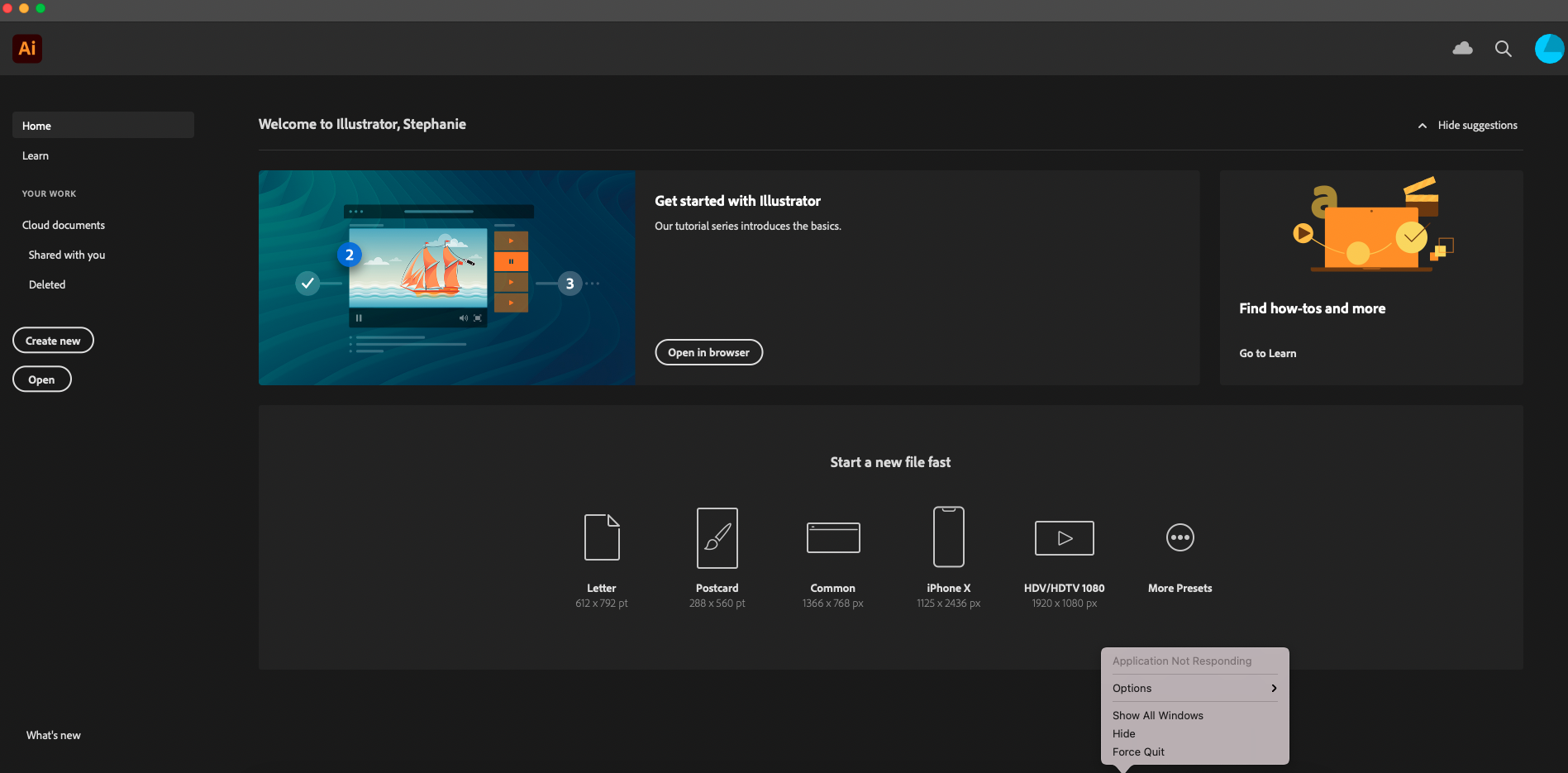Click the HDV/HDTV 1080 preset label
1568x773 pixels.
[1065, 588]
